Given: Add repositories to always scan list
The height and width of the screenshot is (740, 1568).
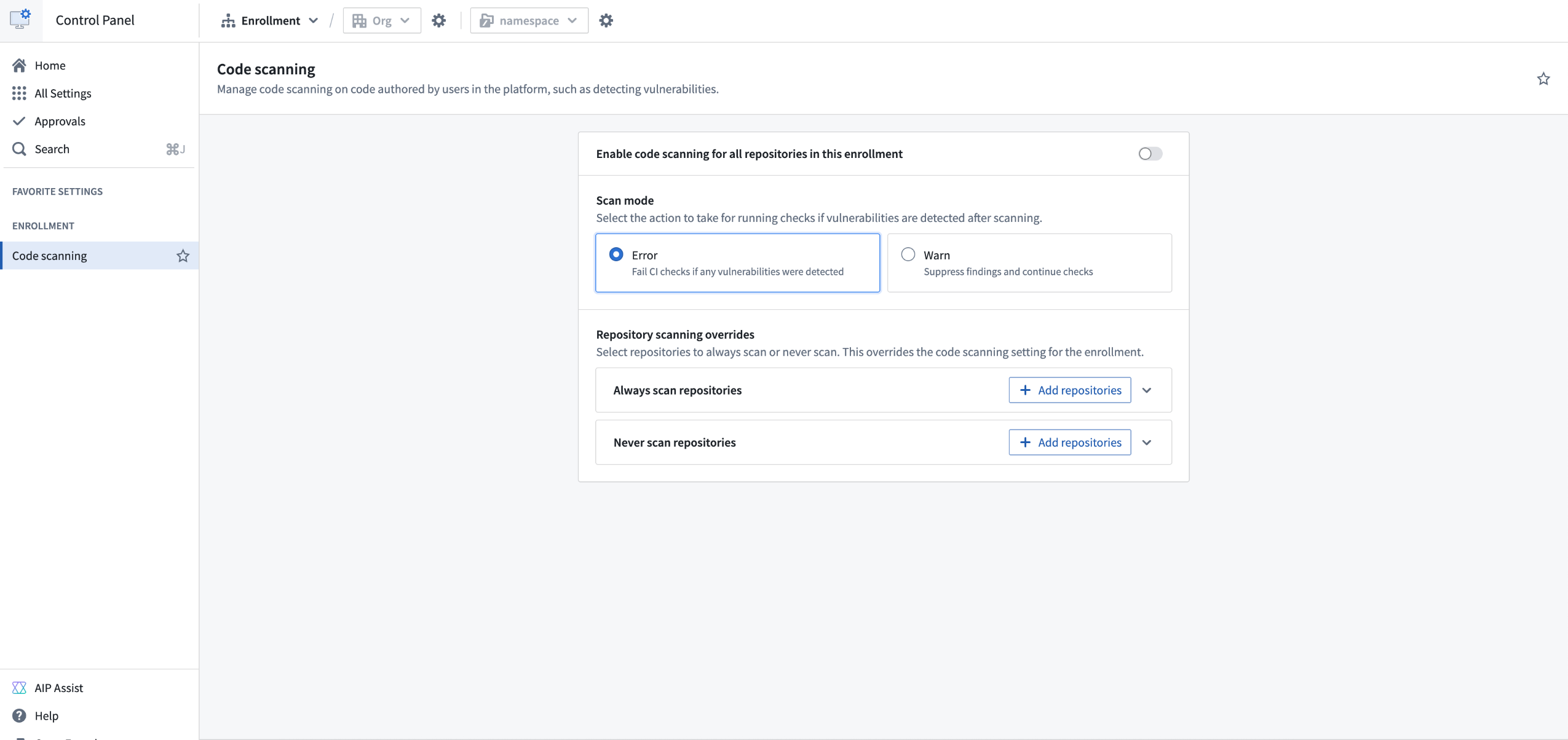Looking at the screenshot, I should [x=1069, y=390].
